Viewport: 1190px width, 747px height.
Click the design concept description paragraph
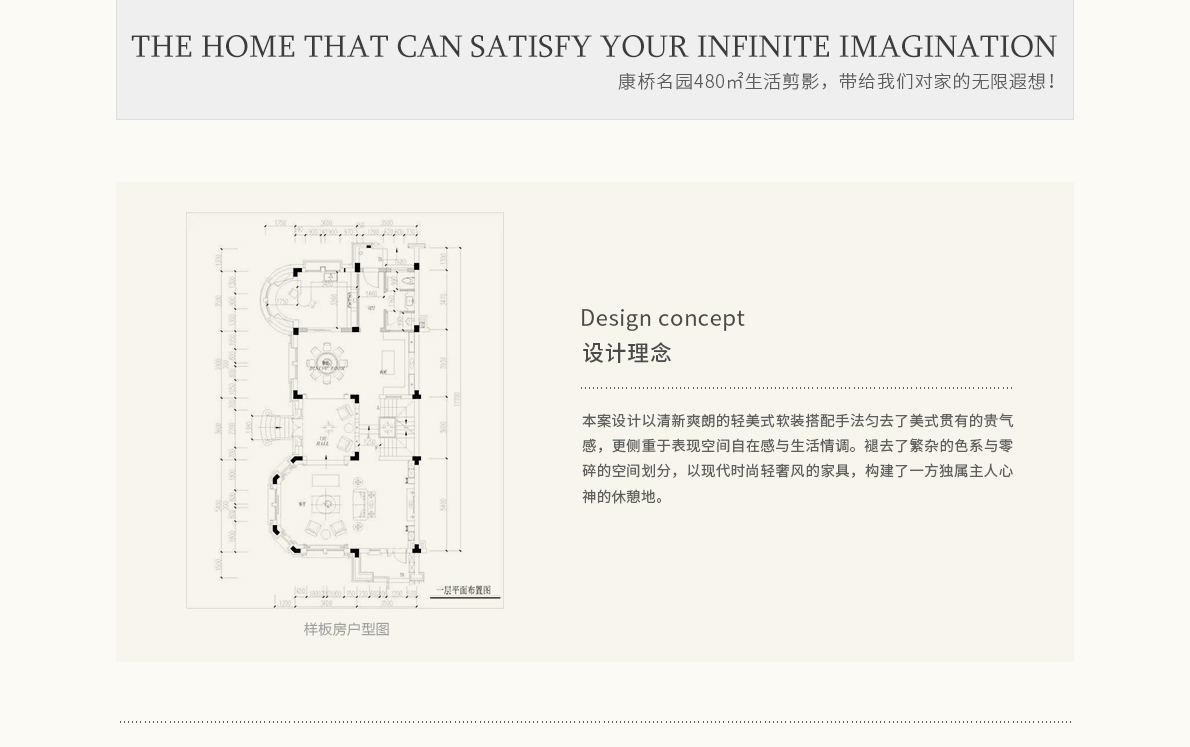[x=797, y=458]
